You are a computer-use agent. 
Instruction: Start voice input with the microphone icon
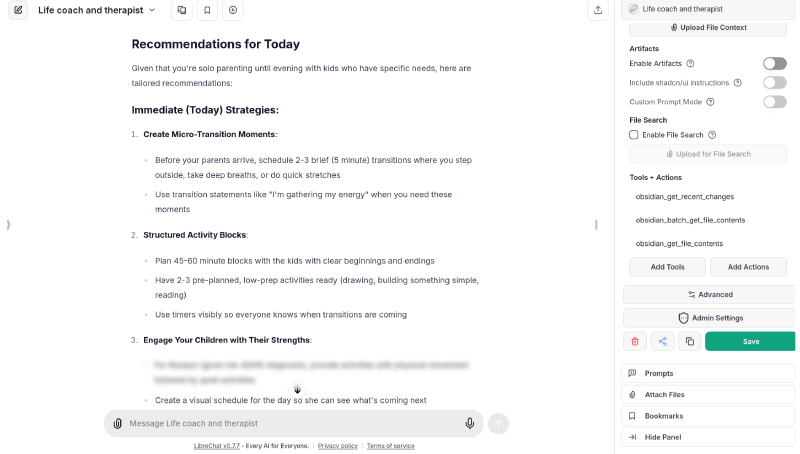(x=469, y=423)
